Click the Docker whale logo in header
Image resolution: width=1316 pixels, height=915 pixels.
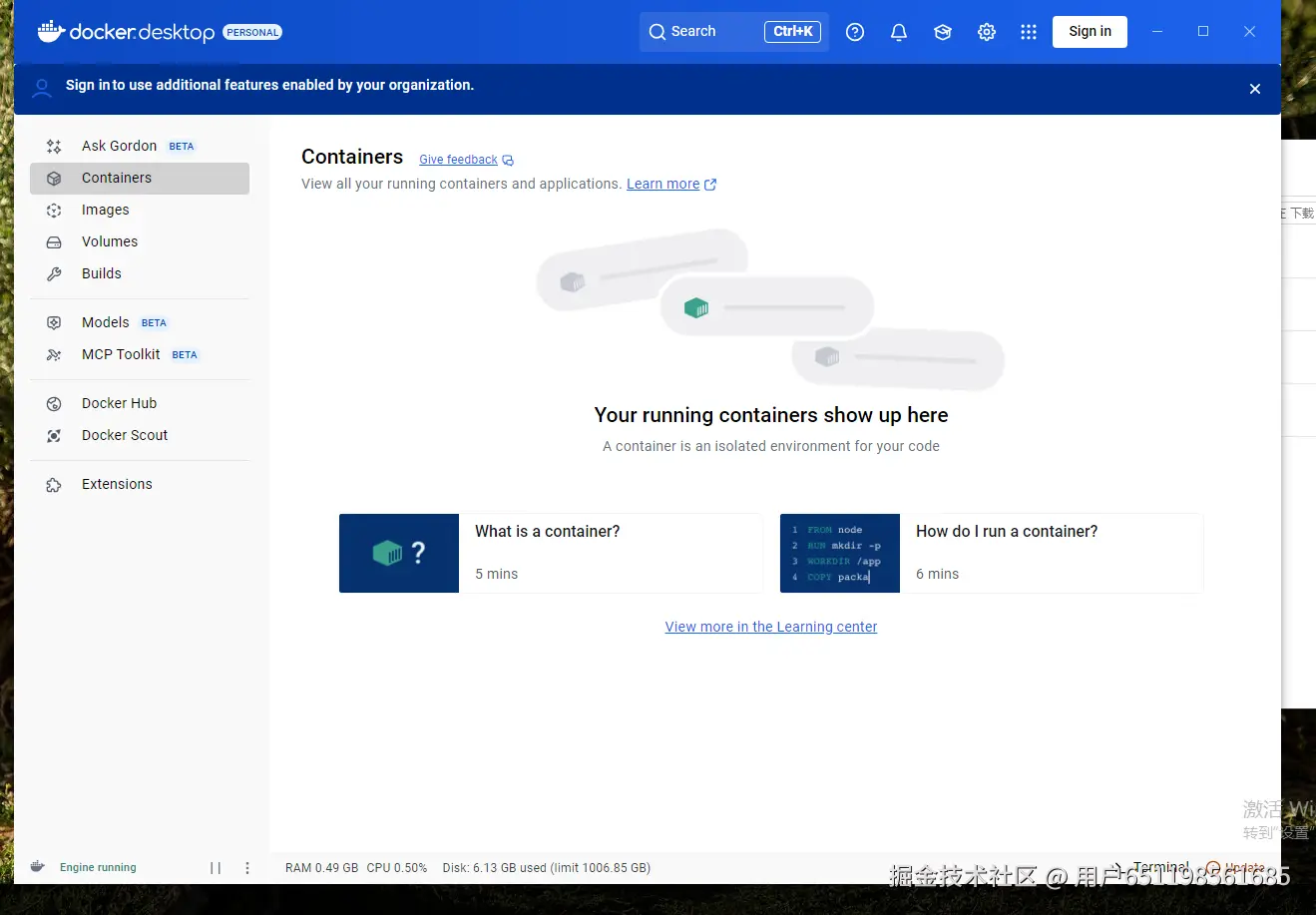click(x=51, y=32)
